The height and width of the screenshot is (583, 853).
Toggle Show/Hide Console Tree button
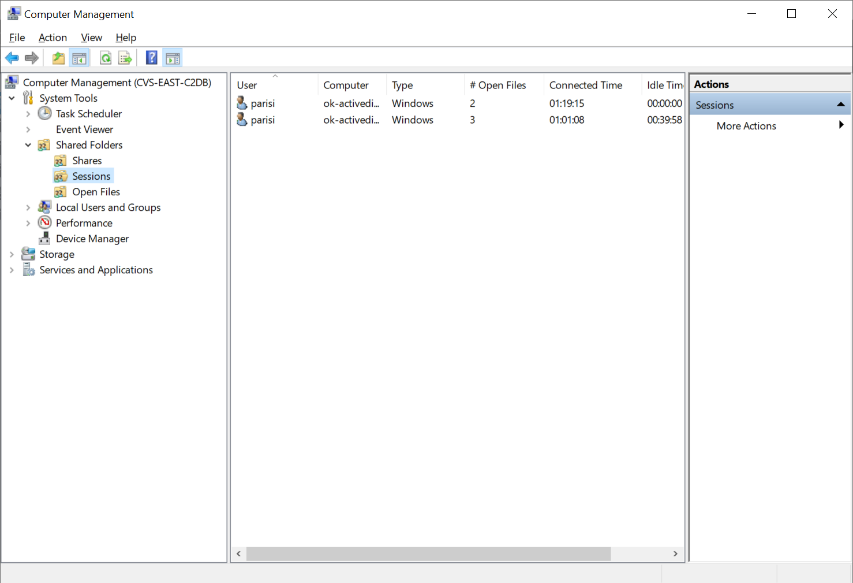coord(79,58)
